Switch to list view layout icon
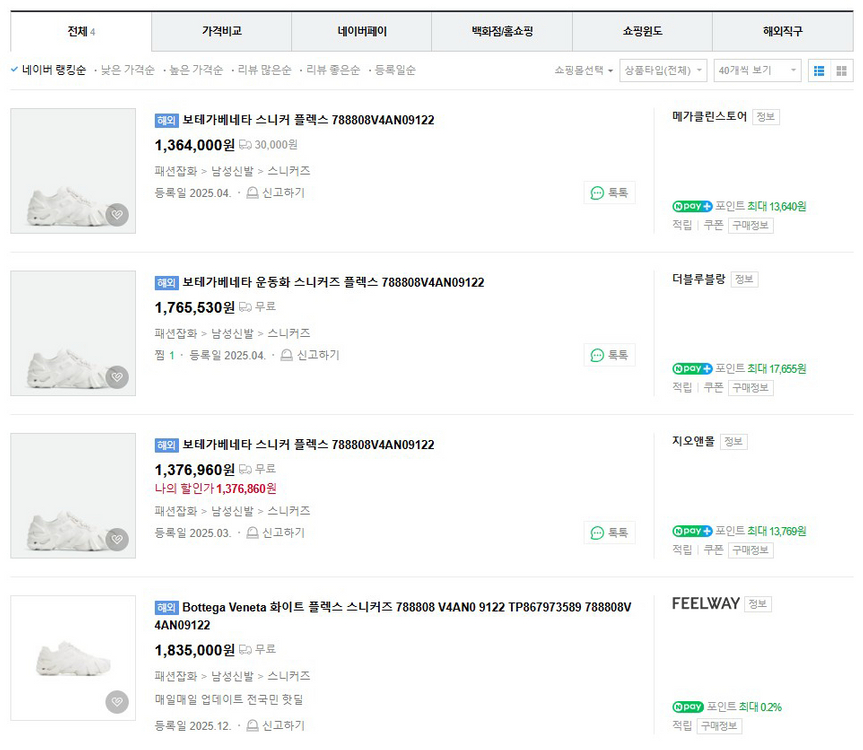Screen dimensions: 863x750 click(819, 71)
